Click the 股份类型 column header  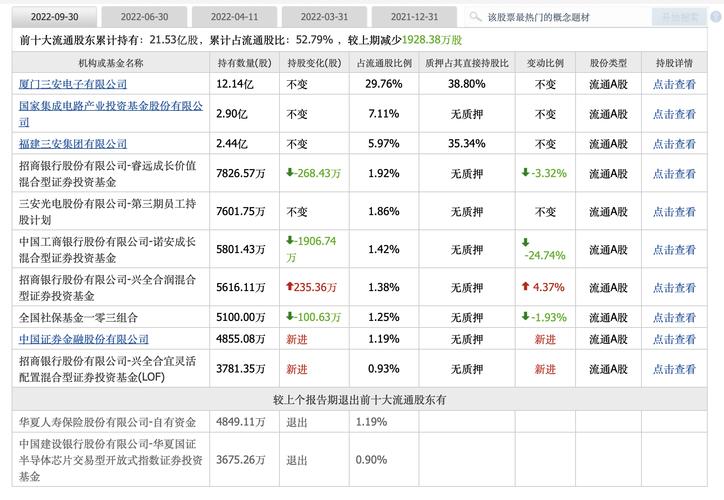pos(609,63)
